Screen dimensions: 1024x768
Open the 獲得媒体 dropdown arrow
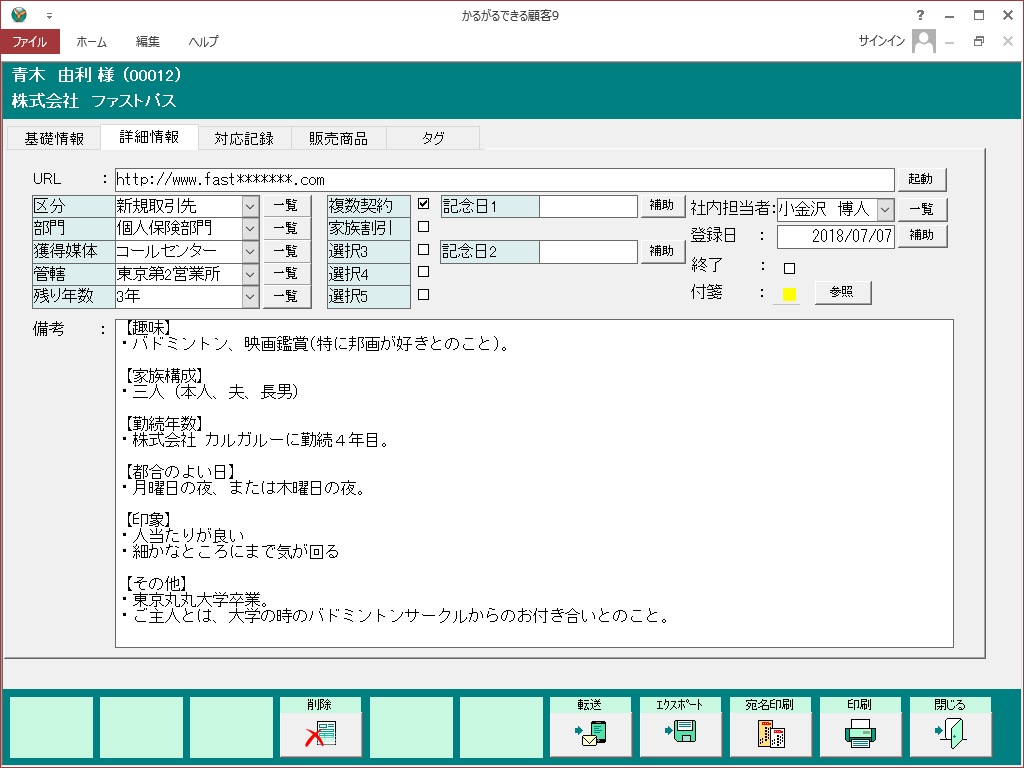(250, 251)
